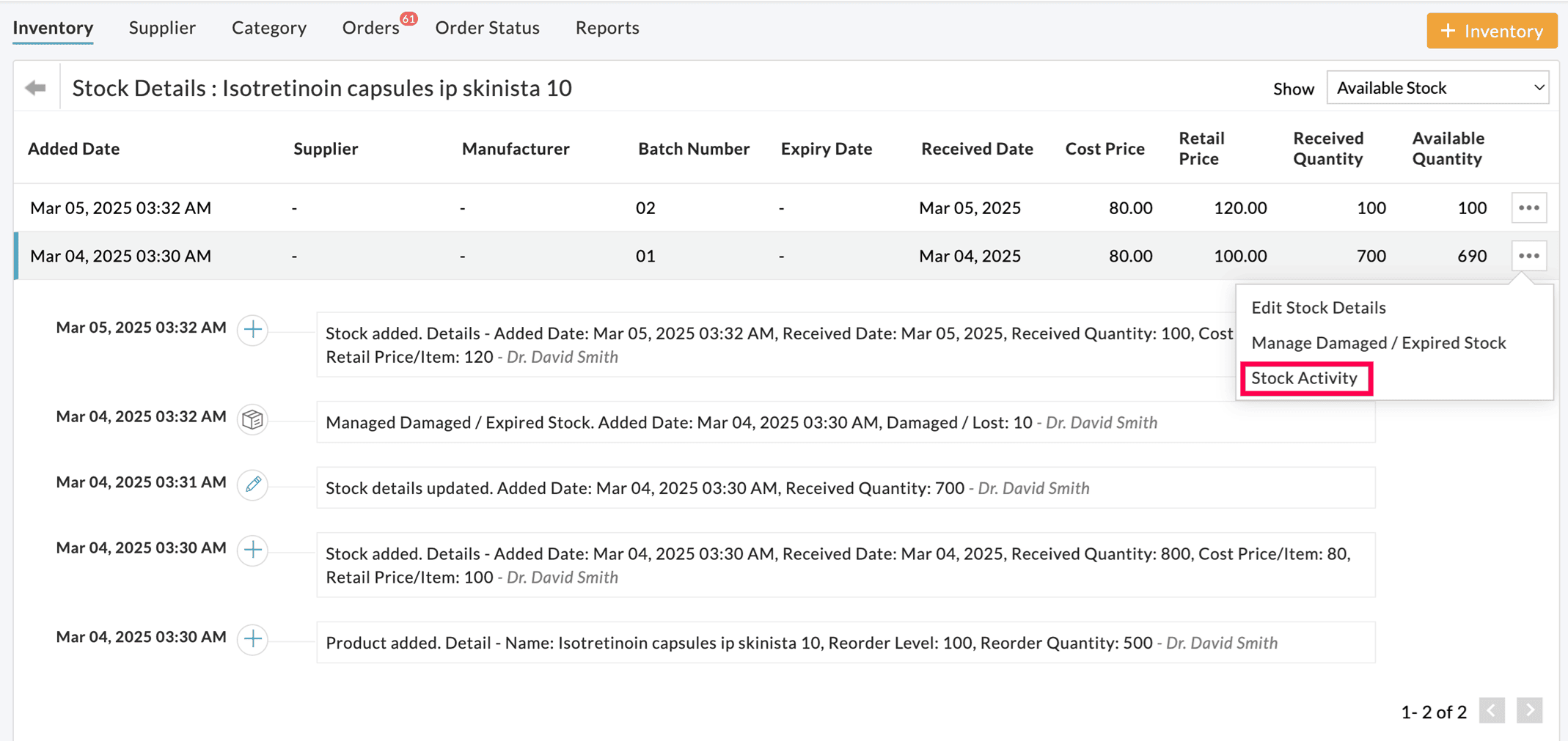
Task: Expand the Available Stock dropdown
Action: coord(1437,88)
